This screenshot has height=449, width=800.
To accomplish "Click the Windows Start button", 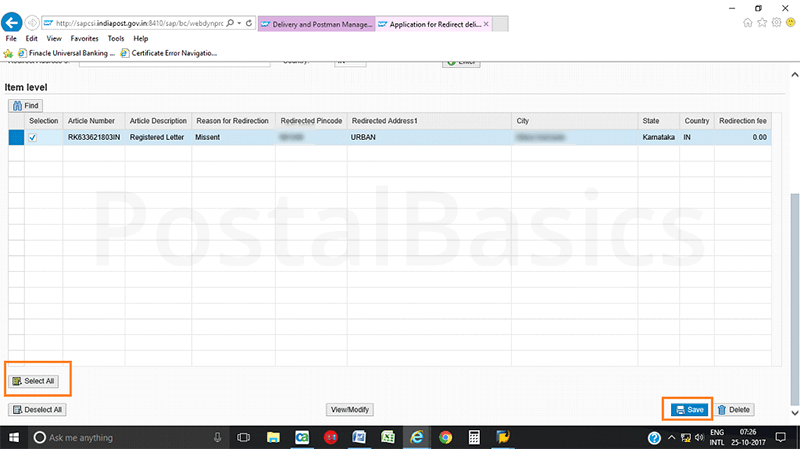I will click(14, 438).
